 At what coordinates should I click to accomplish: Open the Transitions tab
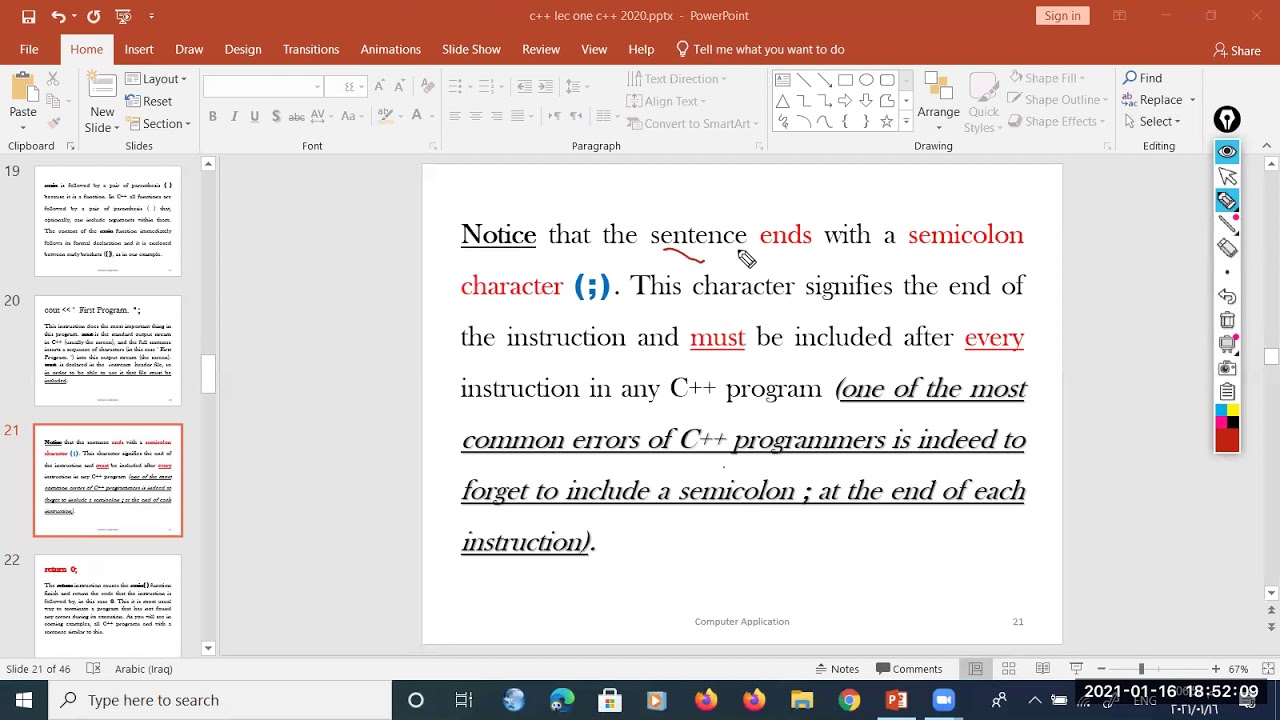[x=311, y=49]
